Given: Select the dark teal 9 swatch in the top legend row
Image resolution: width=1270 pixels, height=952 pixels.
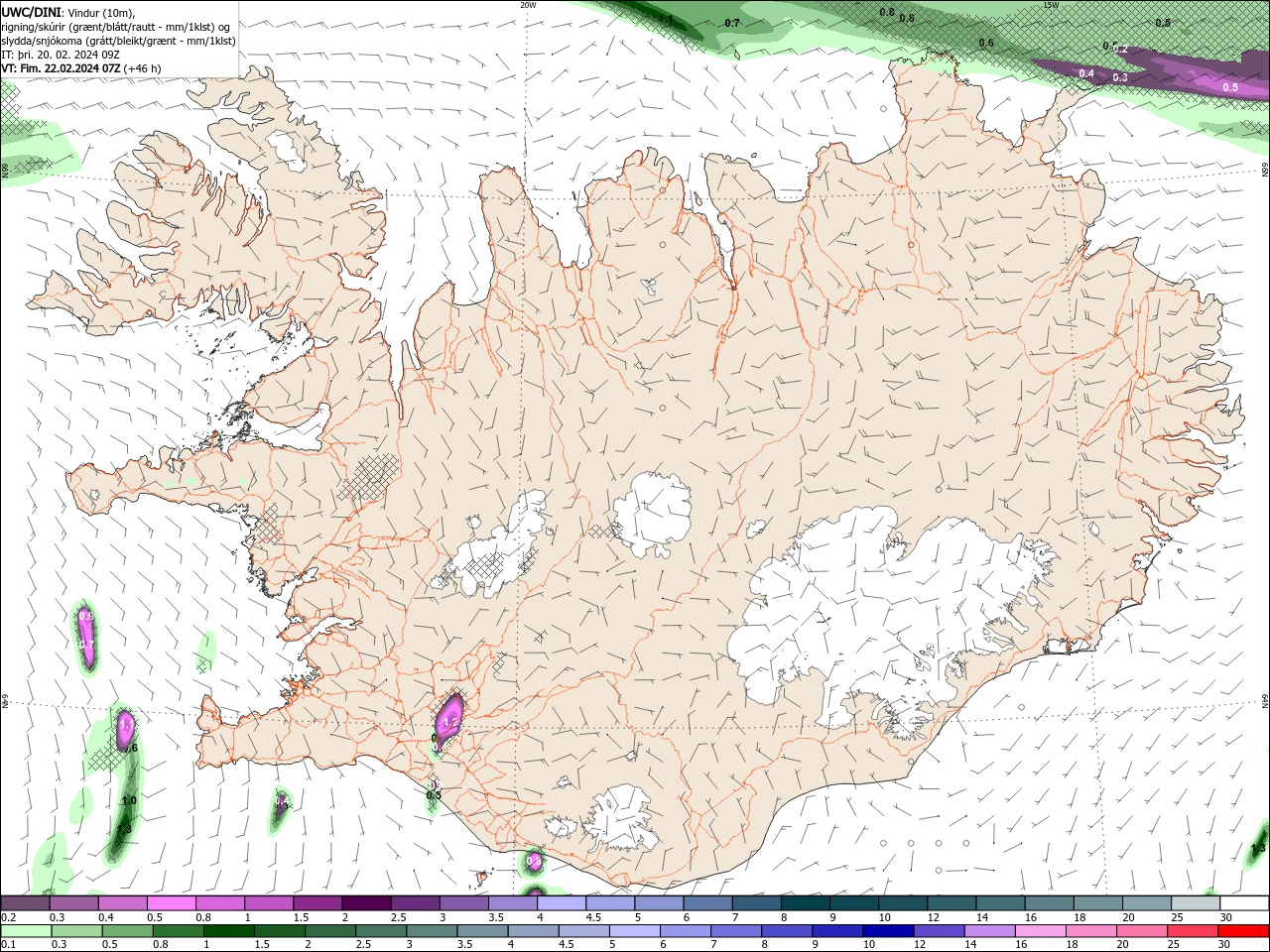Looking at the screenshot, I should pyautogui.click(x=854, y=903).
